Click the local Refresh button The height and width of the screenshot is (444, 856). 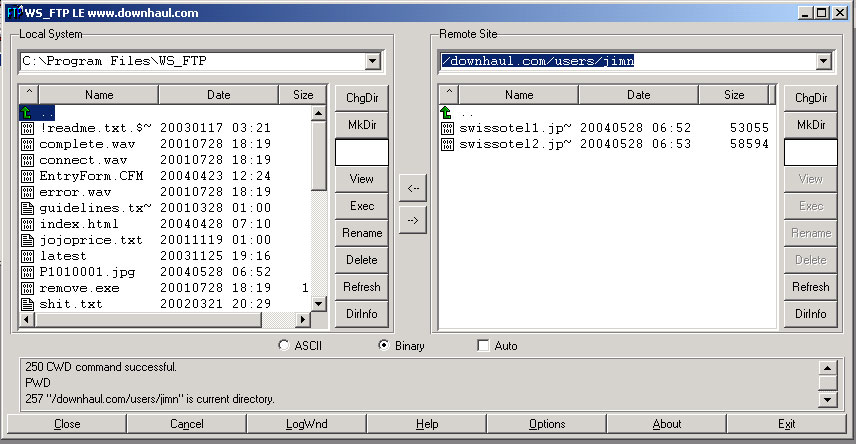tap(361, 287)
